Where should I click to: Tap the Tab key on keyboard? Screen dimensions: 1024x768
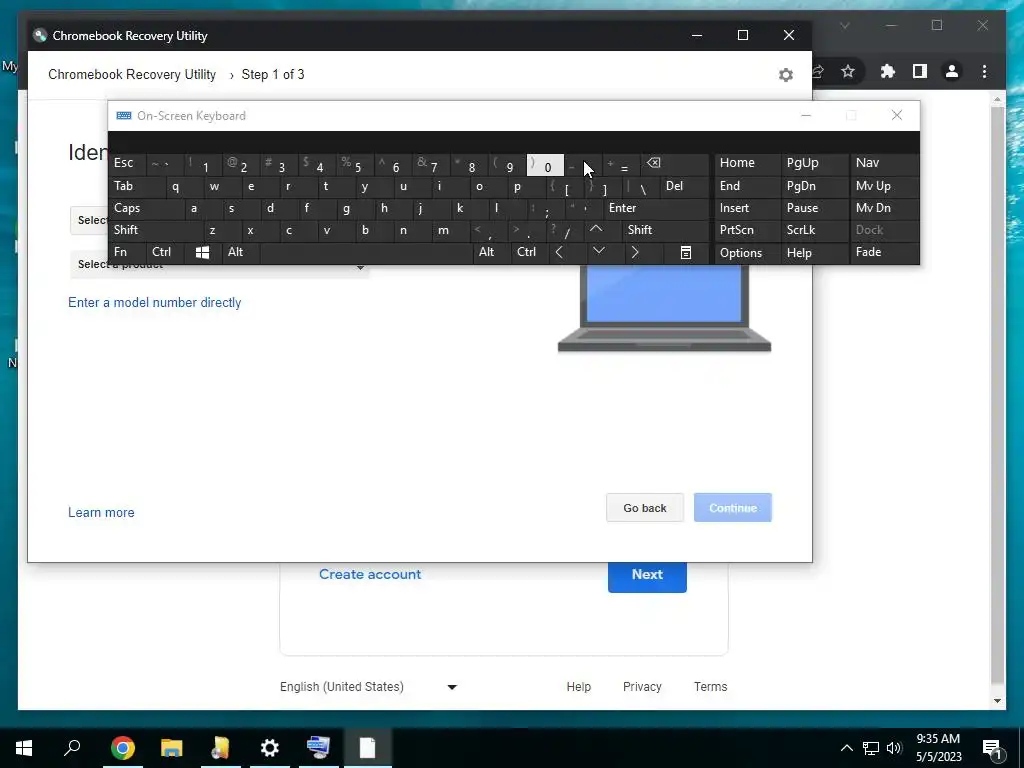coord(136,187)
